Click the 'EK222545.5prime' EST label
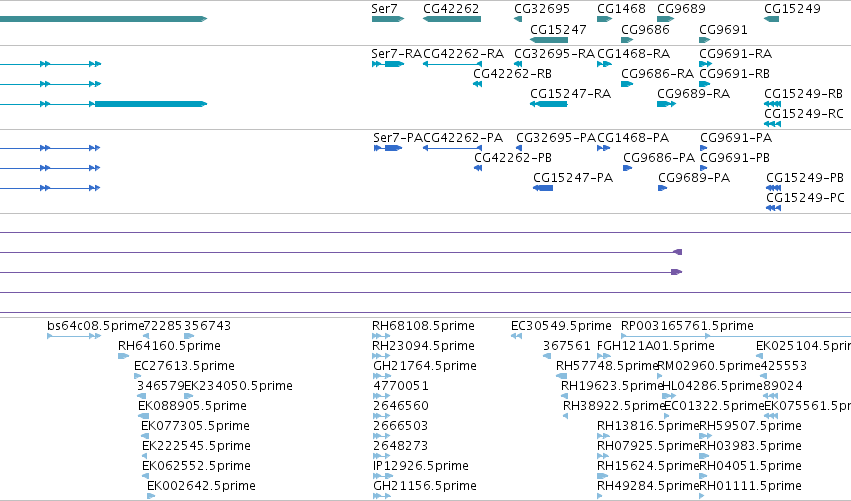Image resolution: width=851 pixels, height=501 pixels. pyautogui.click(x=196, y=446)
